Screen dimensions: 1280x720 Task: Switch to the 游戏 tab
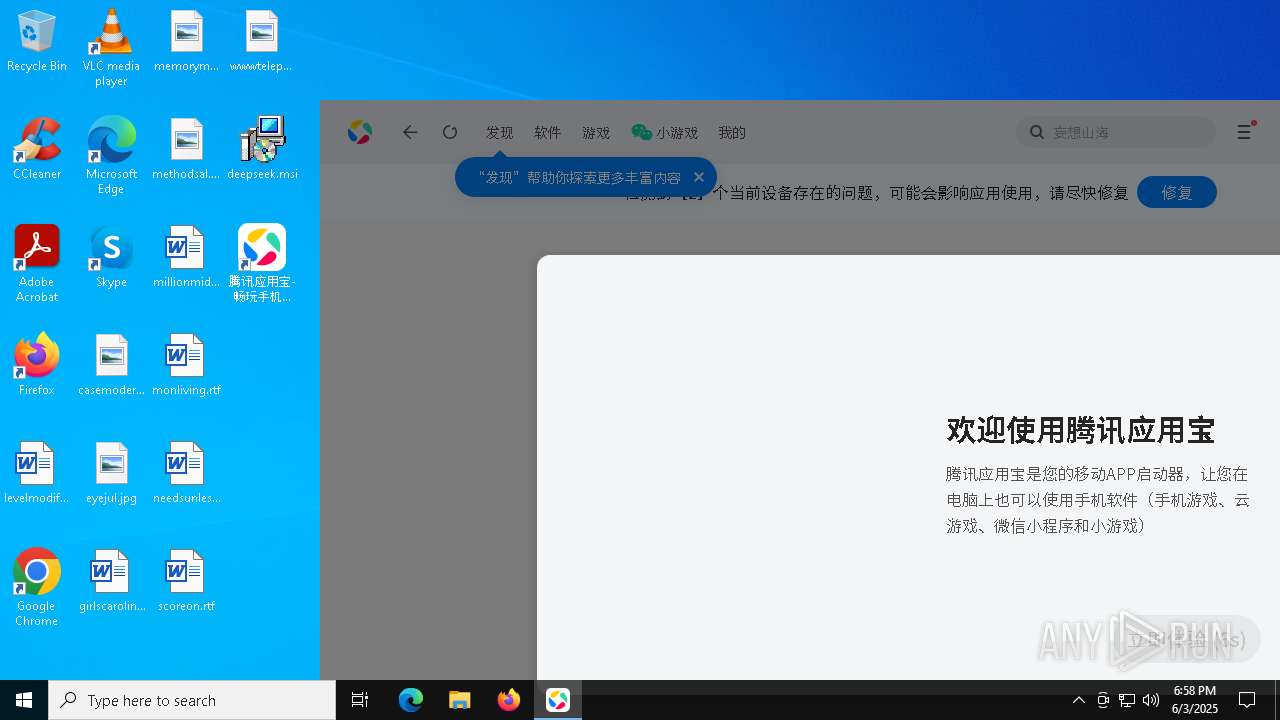coord(596,132)
